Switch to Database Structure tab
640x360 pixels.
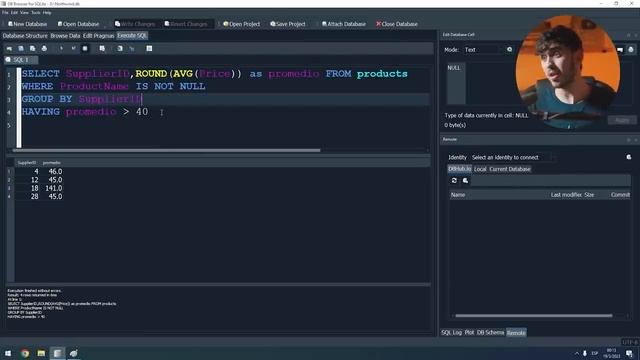25,36
